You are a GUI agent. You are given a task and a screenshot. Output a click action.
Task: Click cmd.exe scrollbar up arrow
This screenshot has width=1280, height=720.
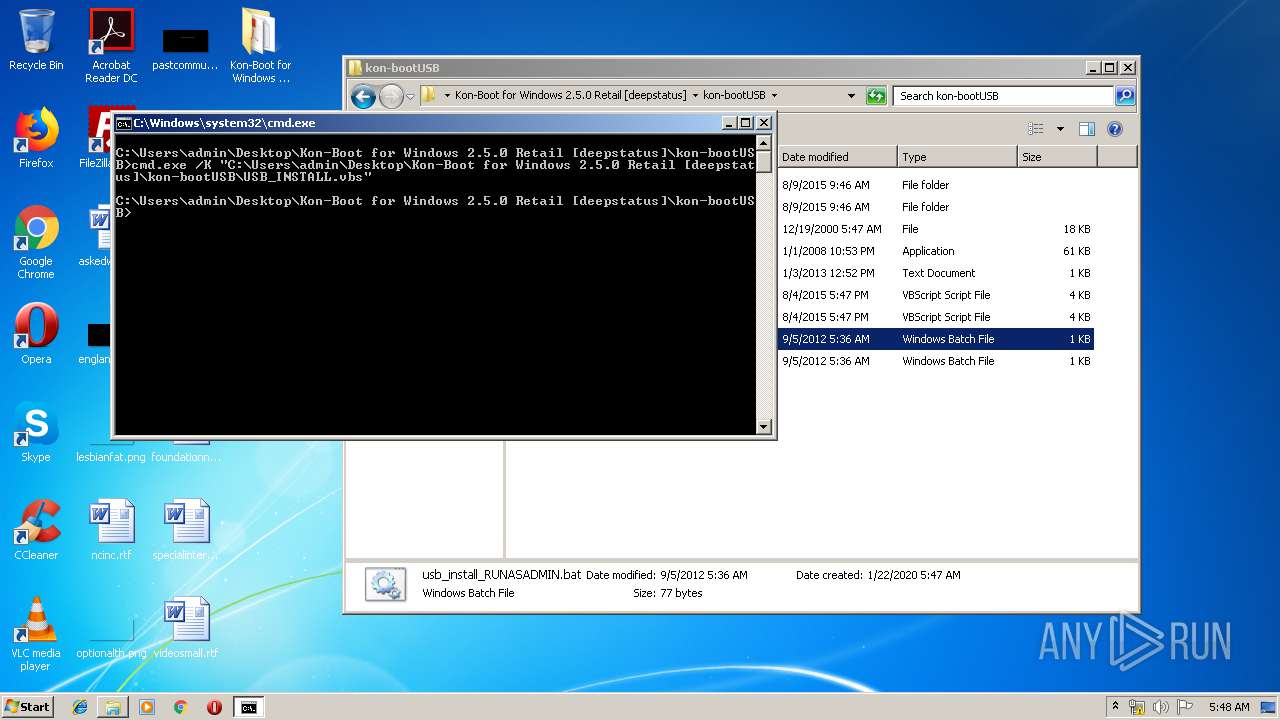(x=764, y=142)
